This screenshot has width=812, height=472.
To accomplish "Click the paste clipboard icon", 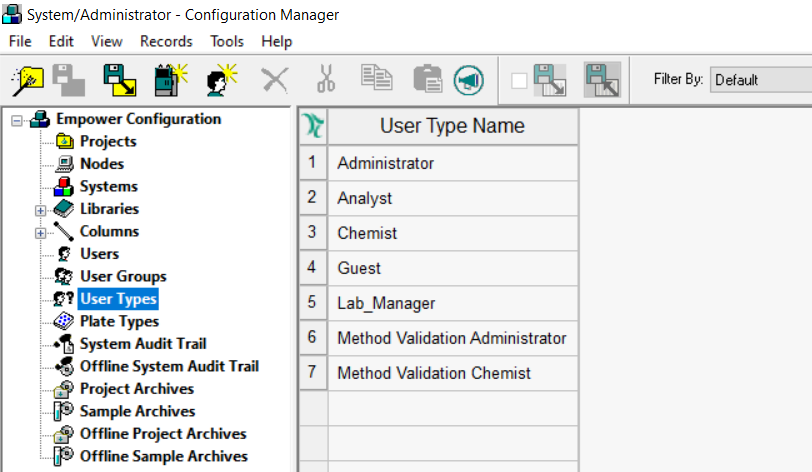I will point(428,79).
